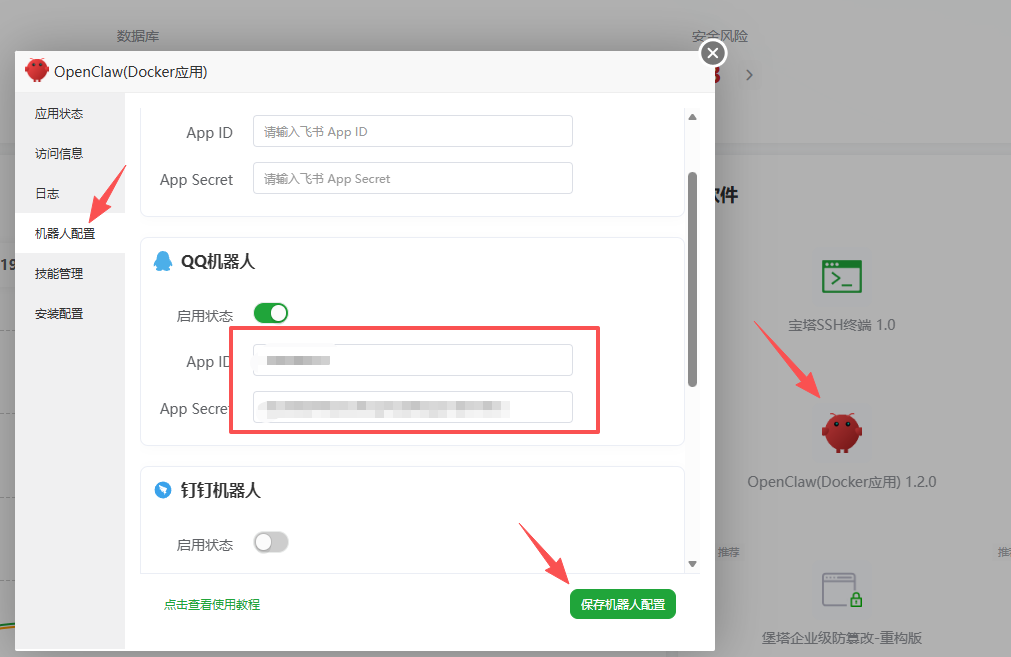Click the 堡塔企业级防篡改-重构版 label
Viewport: 1011px width, 657px height.
coord(841,638)
